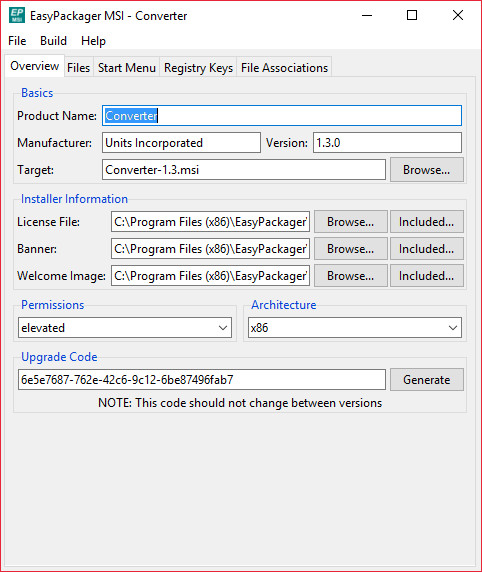Image resolution: width=482 pixels, height=572 pixels.
Task: Minimize the EasyPackager window
Action: pyautogui.click(x=367, y=15)
